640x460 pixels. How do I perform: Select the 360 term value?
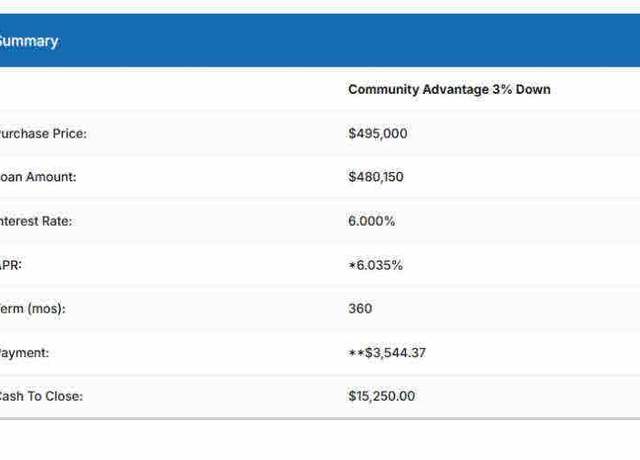(x=360, y=309)
